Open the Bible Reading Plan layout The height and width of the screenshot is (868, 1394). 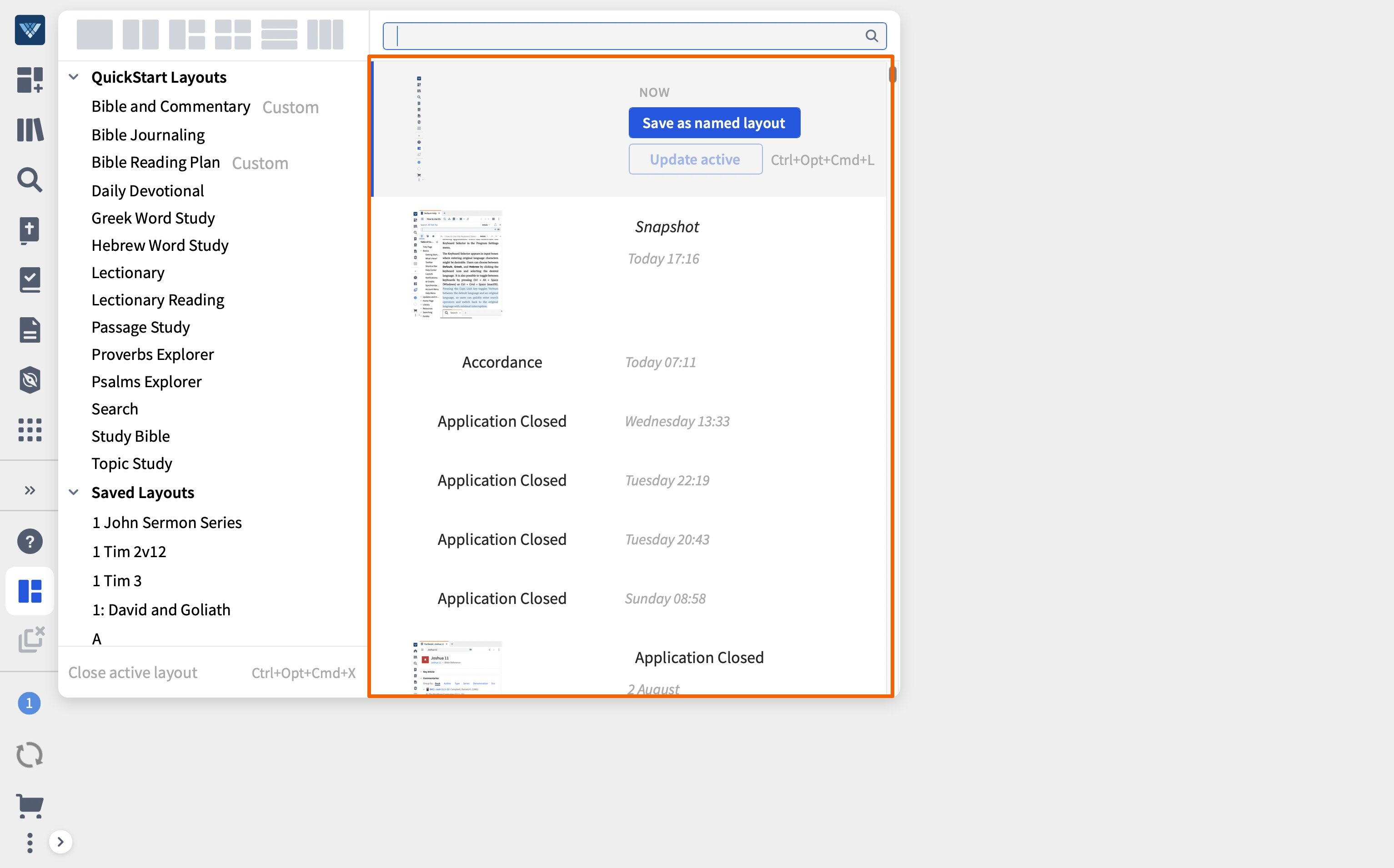pyautogui.click(x=155, y=162)
